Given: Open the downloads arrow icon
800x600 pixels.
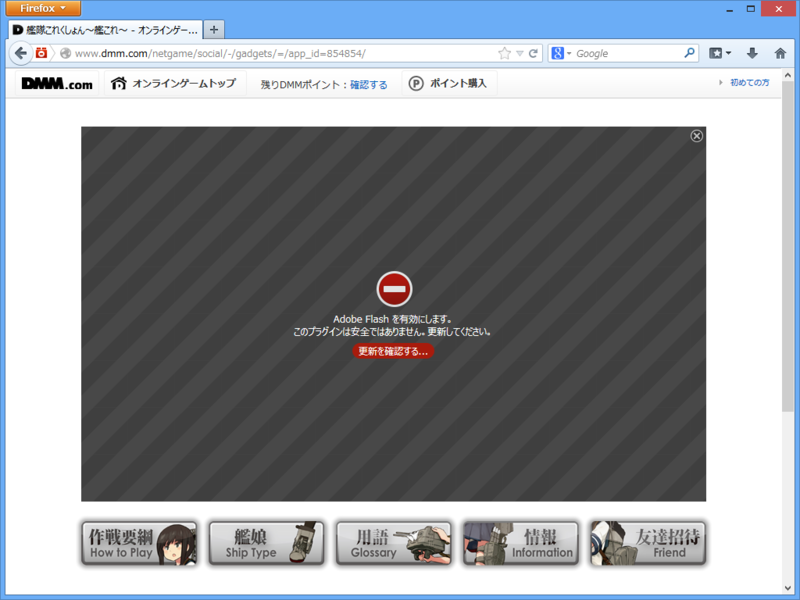Looking at the screenshot, I should (752, 53).
